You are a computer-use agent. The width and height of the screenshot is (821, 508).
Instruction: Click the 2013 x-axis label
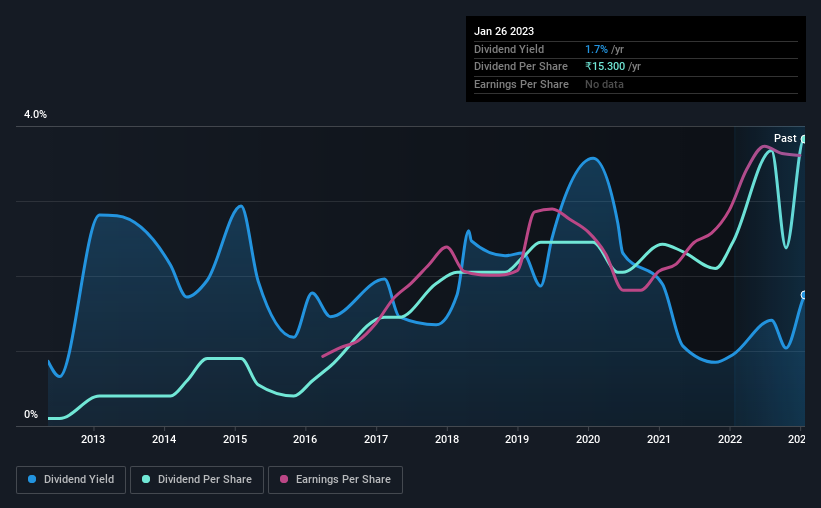[93, 439]
